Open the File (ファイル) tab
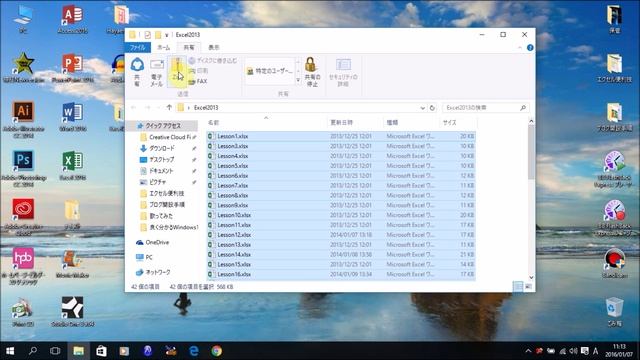Image resolution: width=640 pixels, height=360 pixels. click(x=138, y=47)
